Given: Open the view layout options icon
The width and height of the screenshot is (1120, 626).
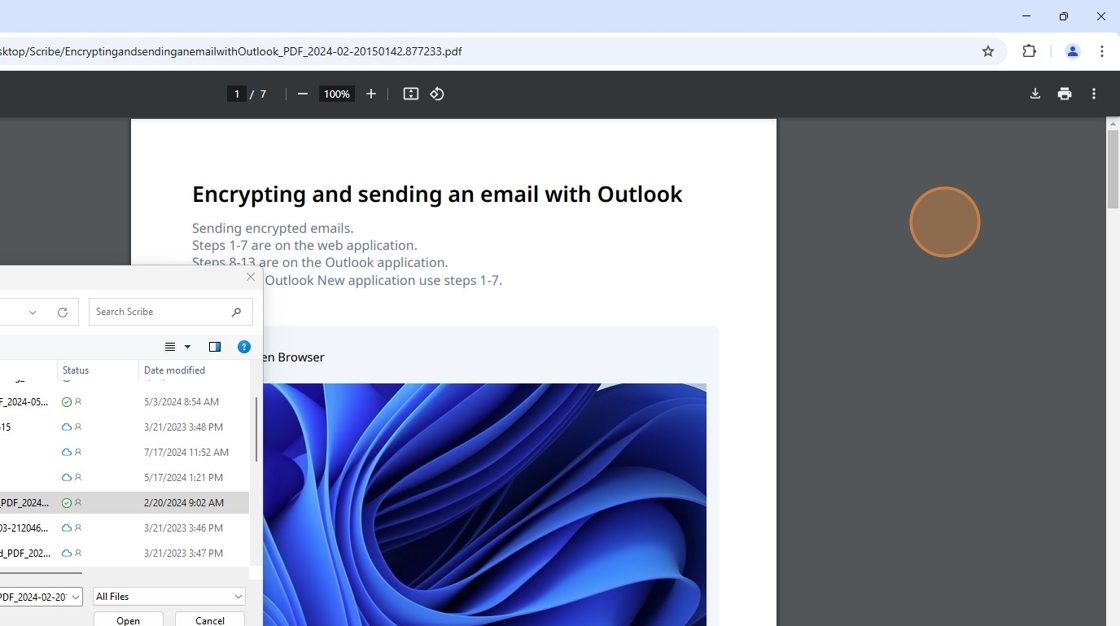Looking at the screenshot, I should tap(170, 347).
